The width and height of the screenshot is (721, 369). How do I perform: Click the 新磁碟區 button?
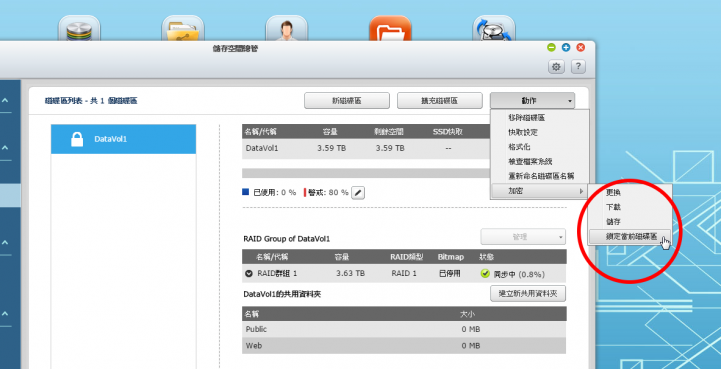(x=347, y=101)
